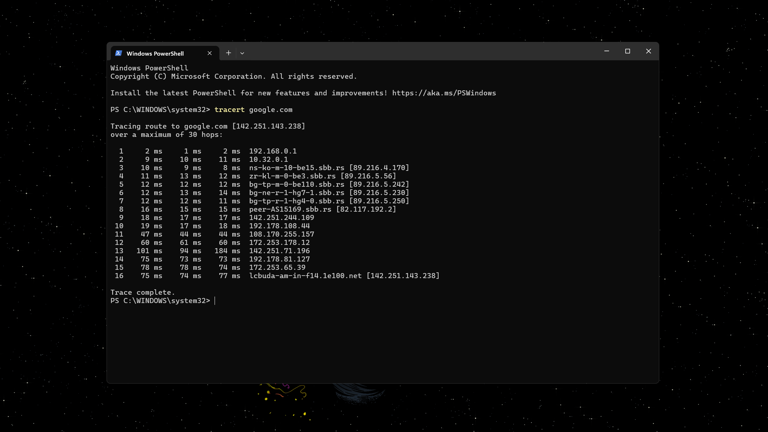The height and width of the screenshot is (432, 768).
Task: Click the 184 ms latency on hop 13
Action: (227, 251)
